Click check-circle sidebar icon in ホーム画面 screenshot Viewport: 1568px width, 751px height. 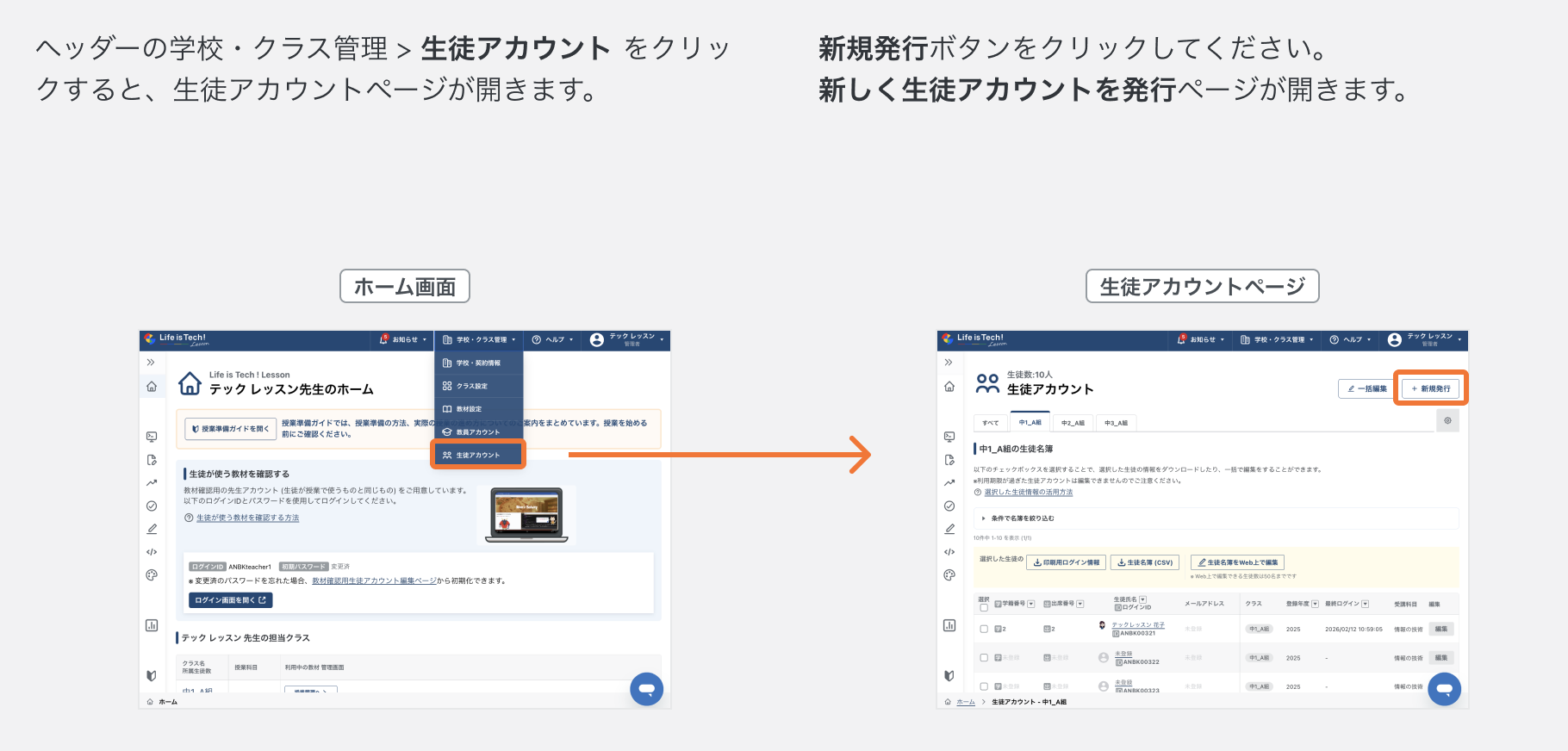click(152, 506)
